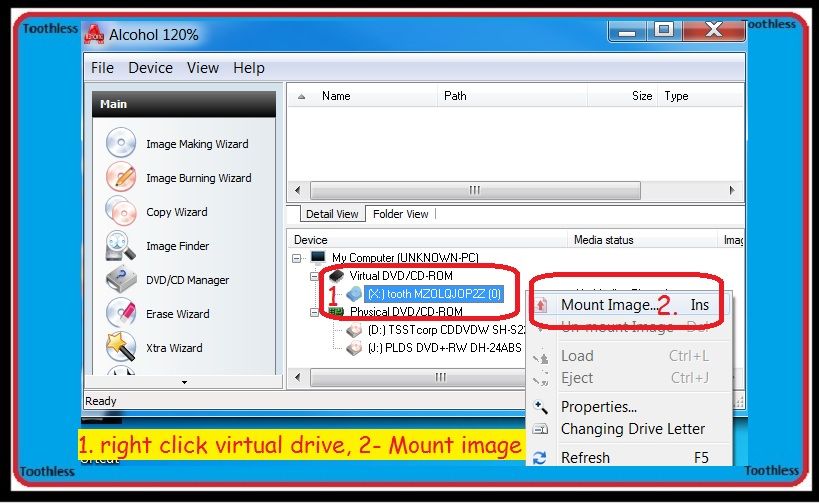Click the (J:) PLDS drive icon
The image size is (819, 504).
pyautogui.click(x=354, y=348)
